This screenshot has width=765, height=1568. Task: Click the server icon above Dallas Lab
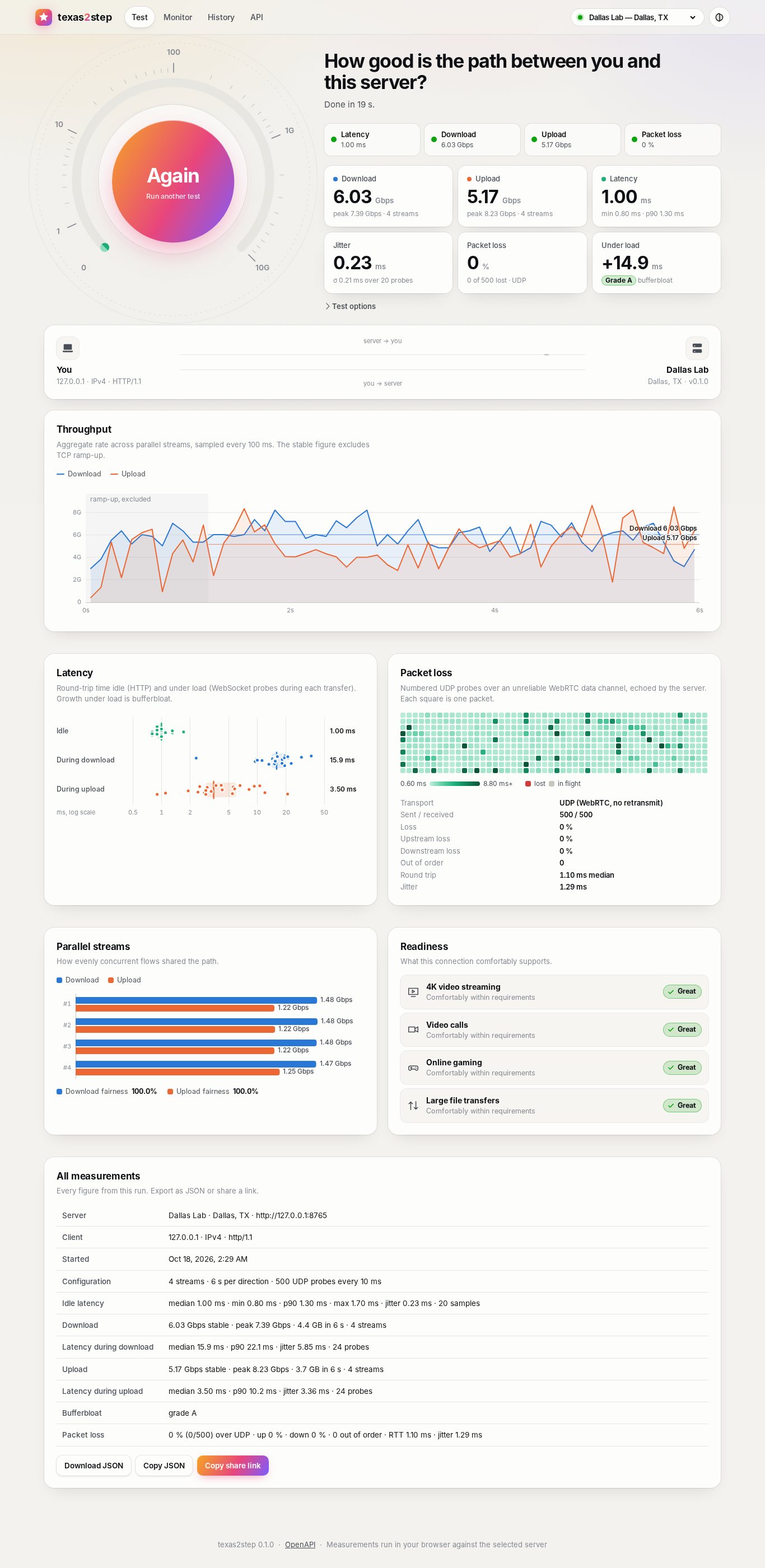[x=697, y=348]
